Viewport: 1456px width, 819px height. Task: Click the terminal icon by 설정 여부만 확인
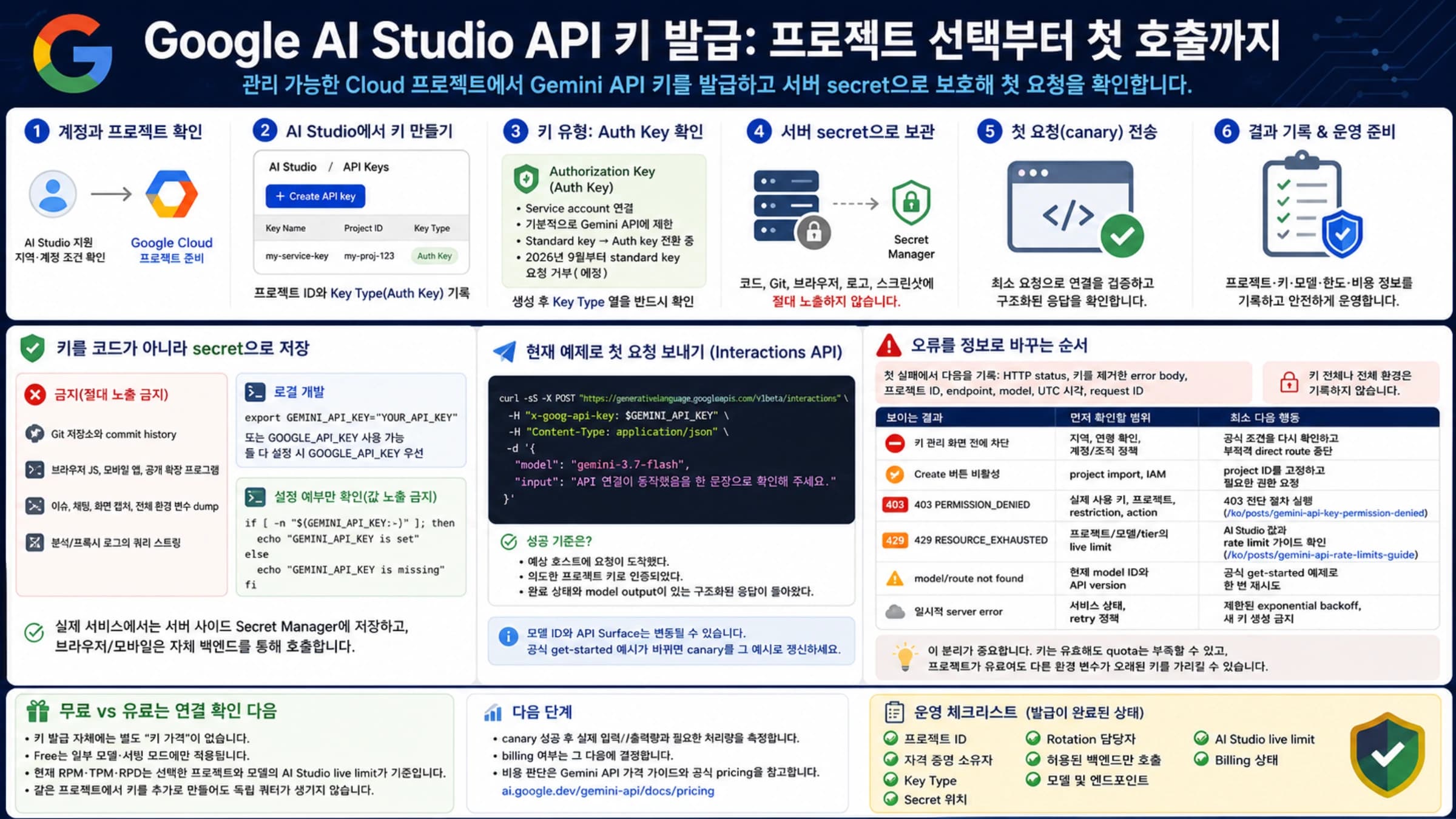click(x=255, y=497)
